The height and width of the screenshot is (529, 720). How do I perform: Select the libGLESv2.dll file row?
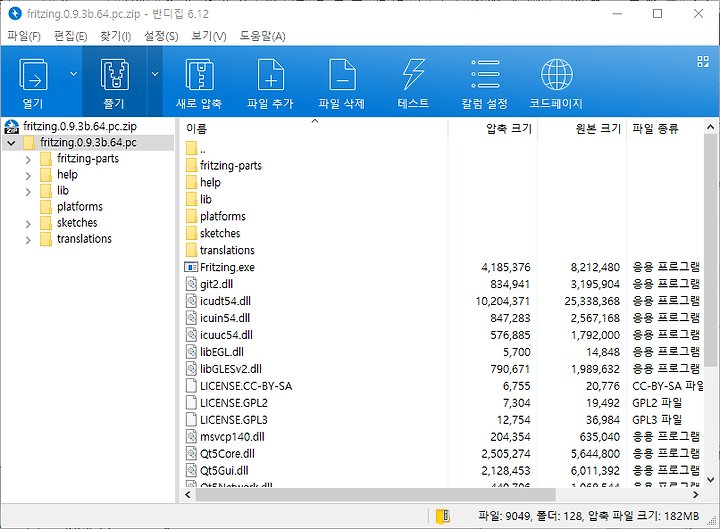pyautogui.click(x=442, y=369)
